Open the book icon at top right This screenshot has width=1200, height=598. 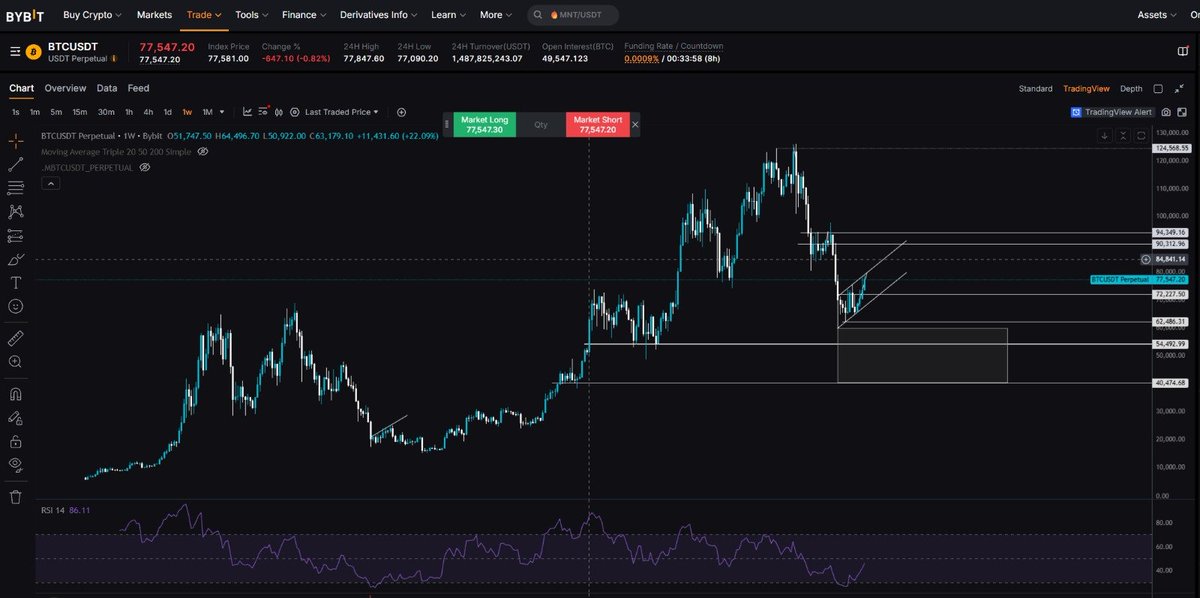pos(1183,52)
